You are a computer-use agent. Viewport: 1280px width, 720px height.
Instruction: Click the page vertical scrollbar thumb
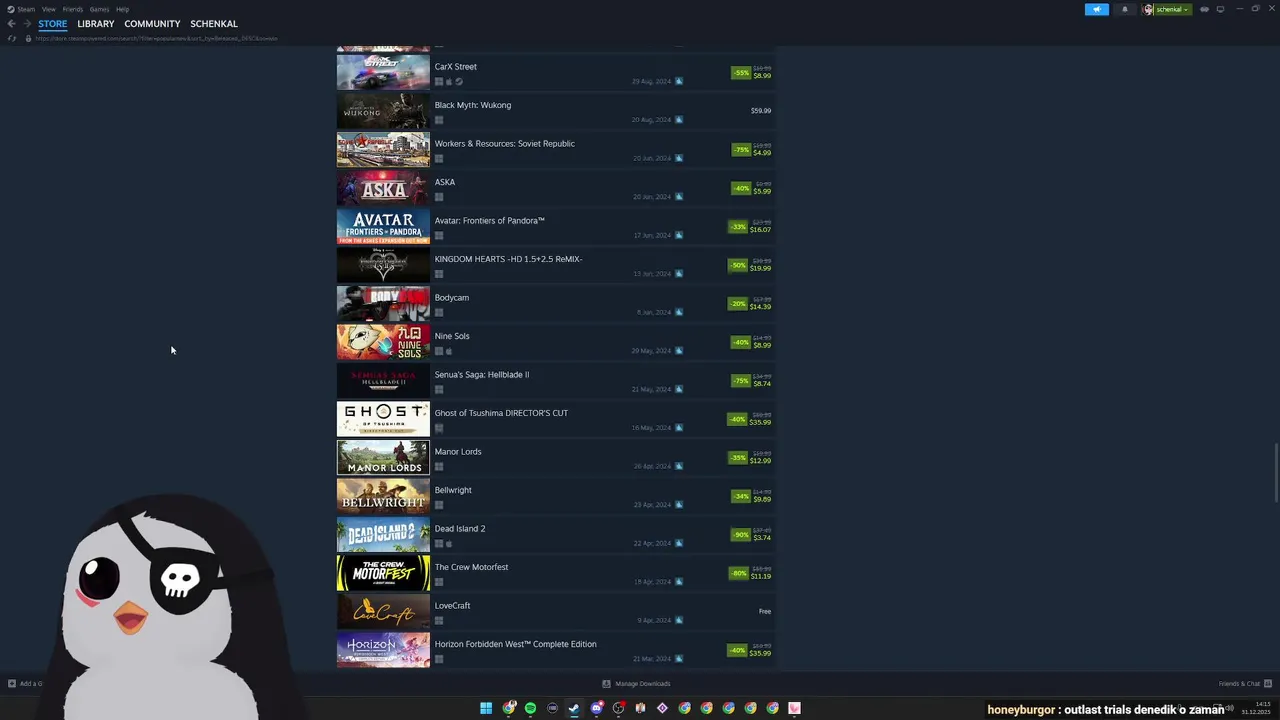tap(1276, 474)
